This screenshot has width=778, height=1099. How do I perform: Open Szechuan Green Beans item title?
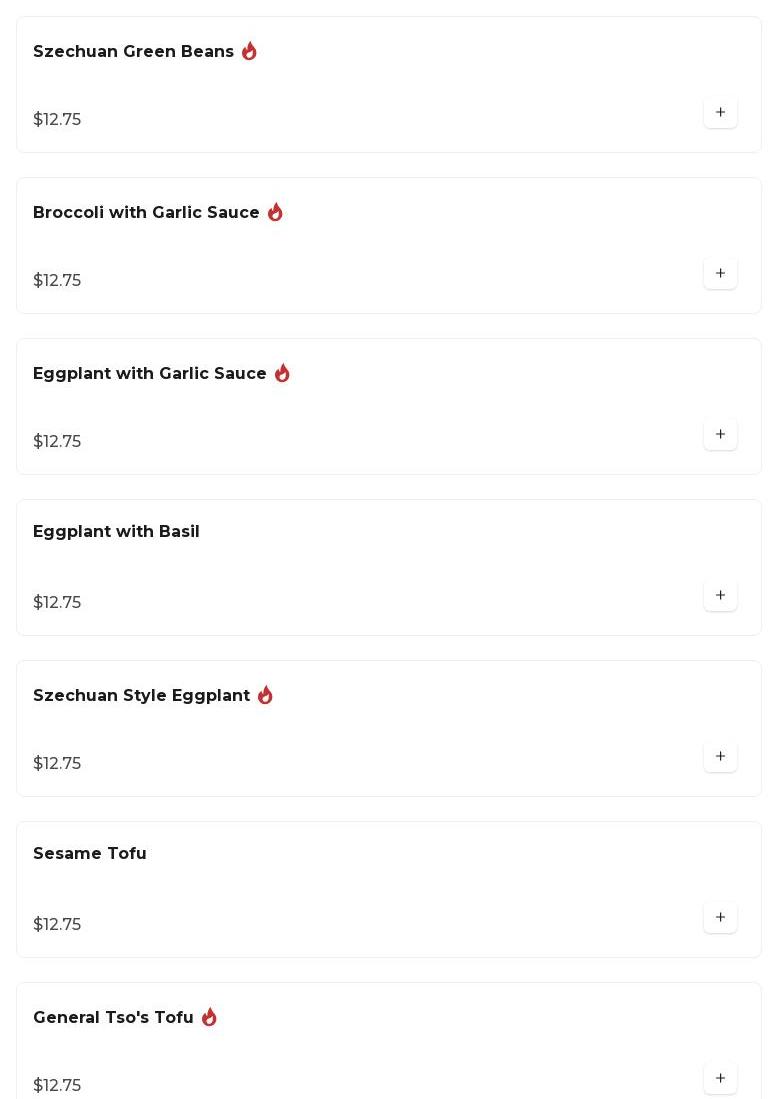[x=133, y=52]
